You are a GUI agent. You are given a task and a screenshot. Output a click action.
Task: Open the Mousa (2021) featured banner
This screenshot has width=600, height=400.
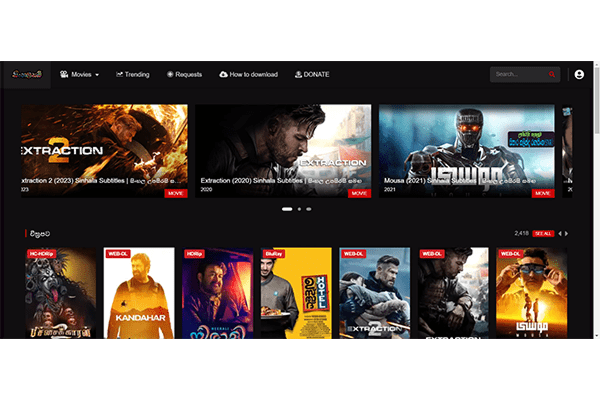[467, 150]
